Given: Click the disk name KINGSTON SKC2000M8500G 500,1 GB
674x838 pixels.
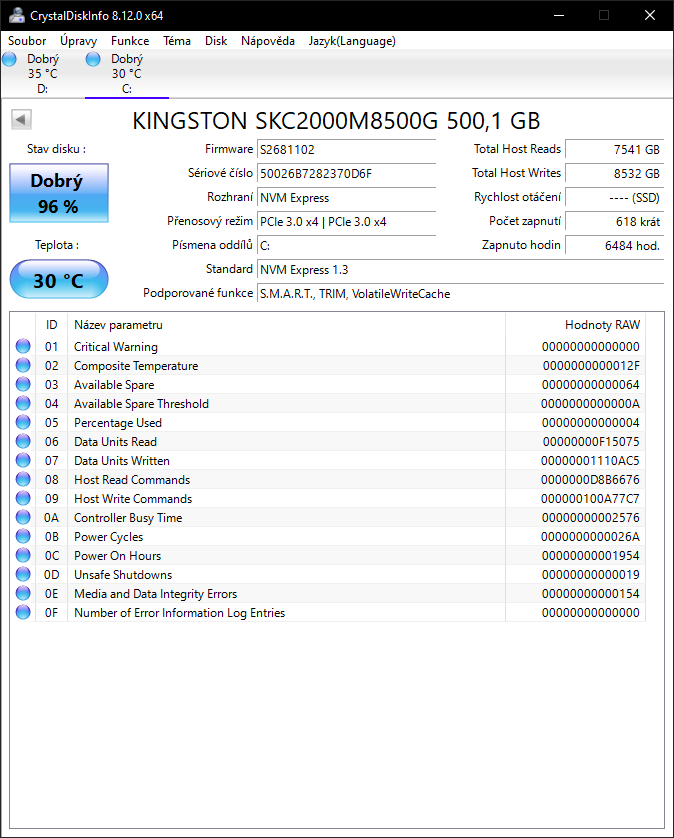Looking at the screenshot, I should pyautogui.click(x=336, y=121).
